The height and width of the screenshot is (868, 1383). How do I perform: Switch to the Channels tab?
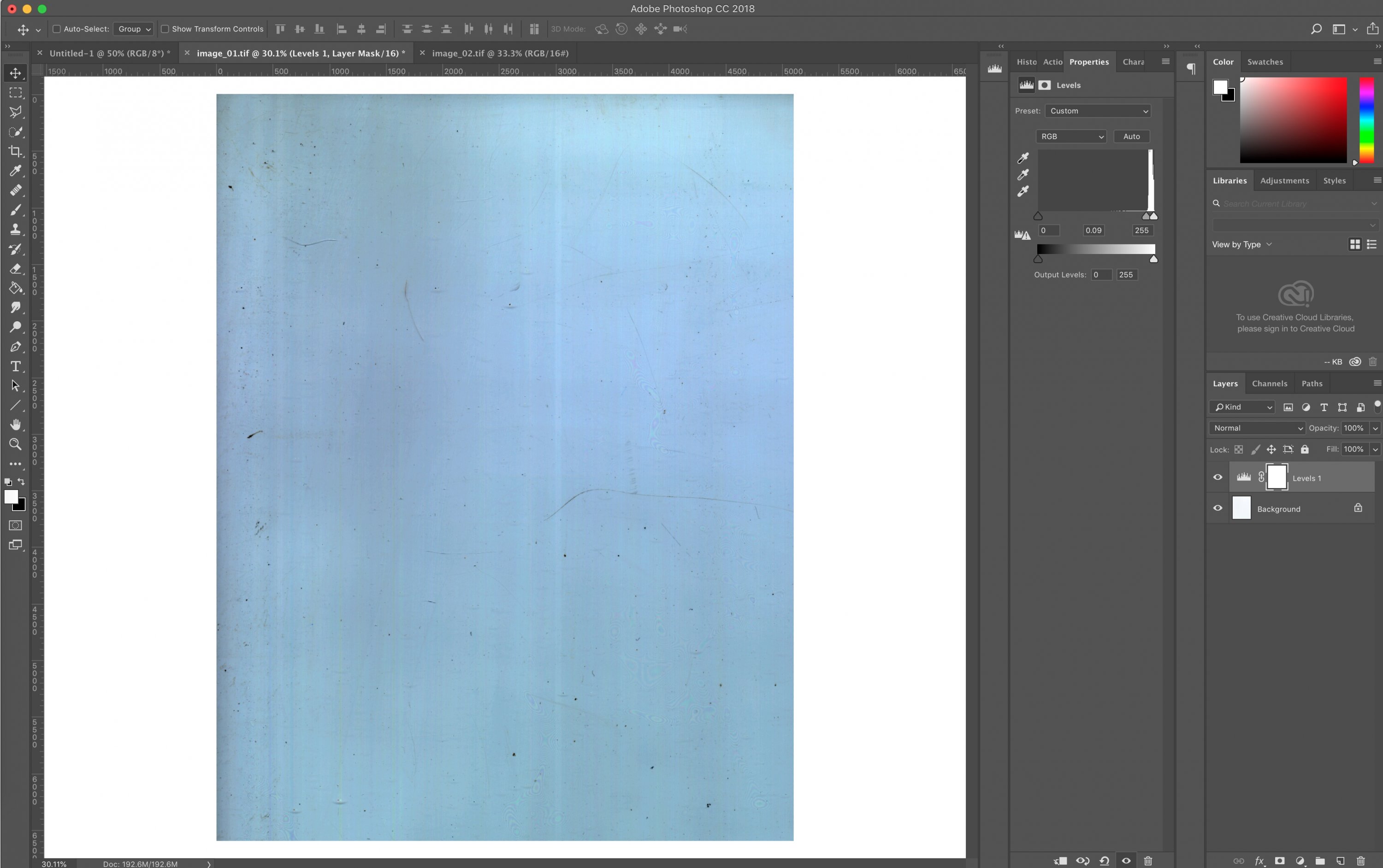pyautogui.click(x=1269, y=384)
